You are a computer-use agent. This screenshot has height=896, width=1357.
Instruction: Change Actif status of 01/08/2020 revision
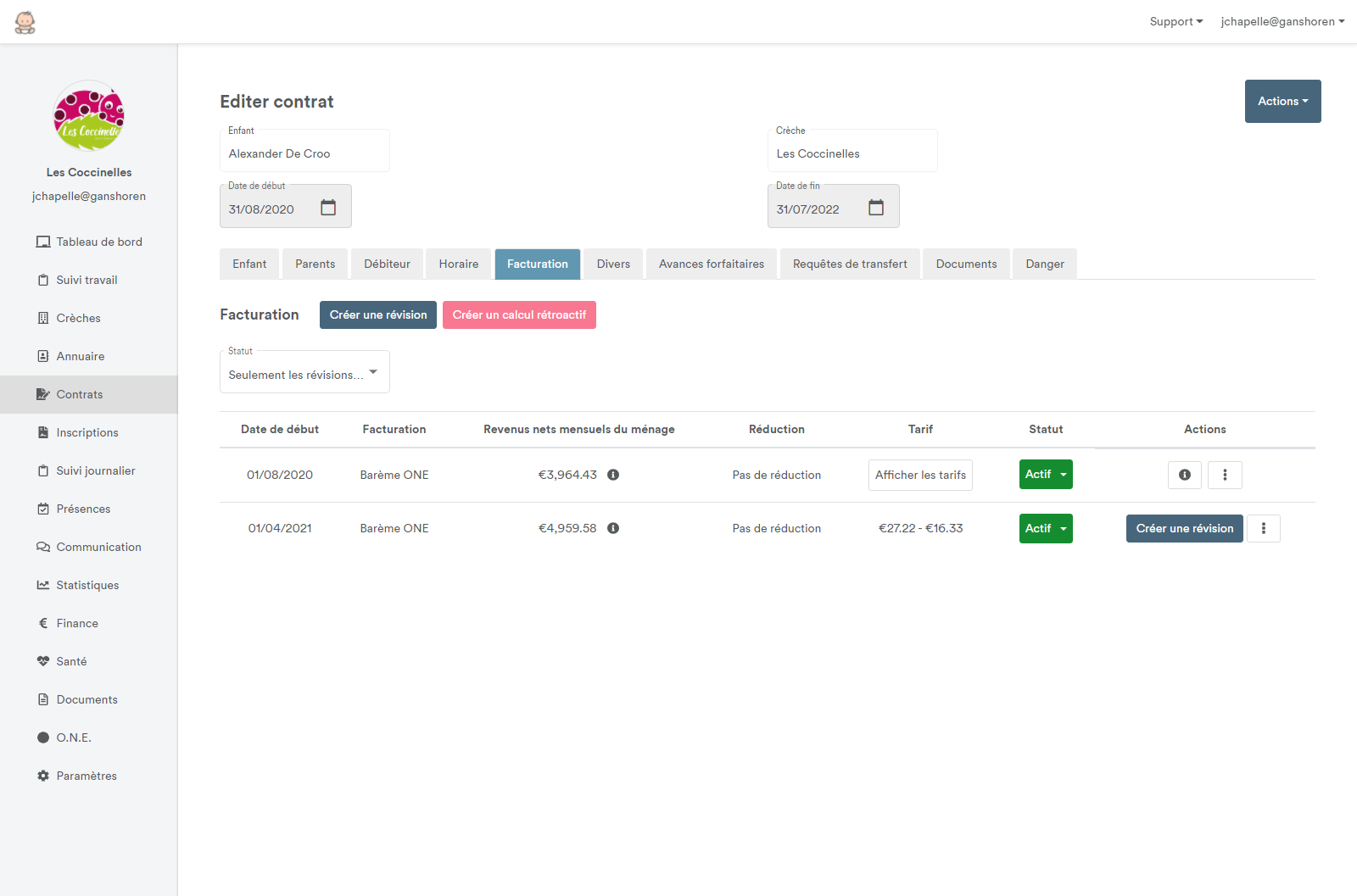click(x=1045, y=475)
